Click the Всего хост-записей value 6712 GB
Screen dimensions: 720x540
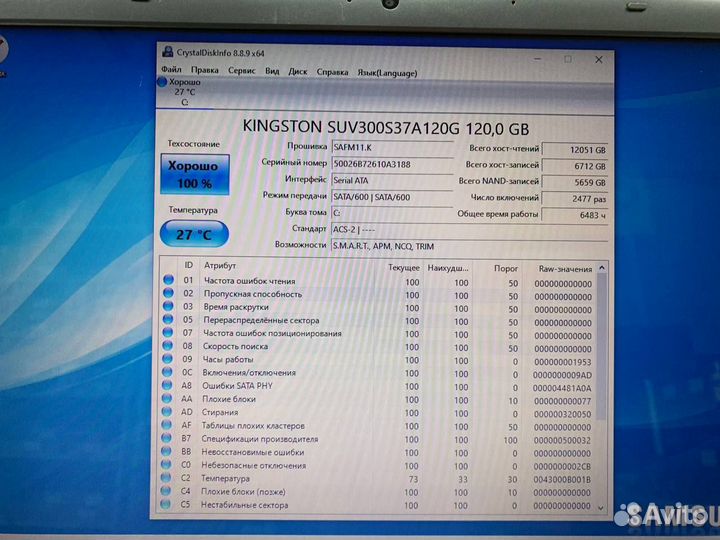pyautogui.click(x=575, y=166)
